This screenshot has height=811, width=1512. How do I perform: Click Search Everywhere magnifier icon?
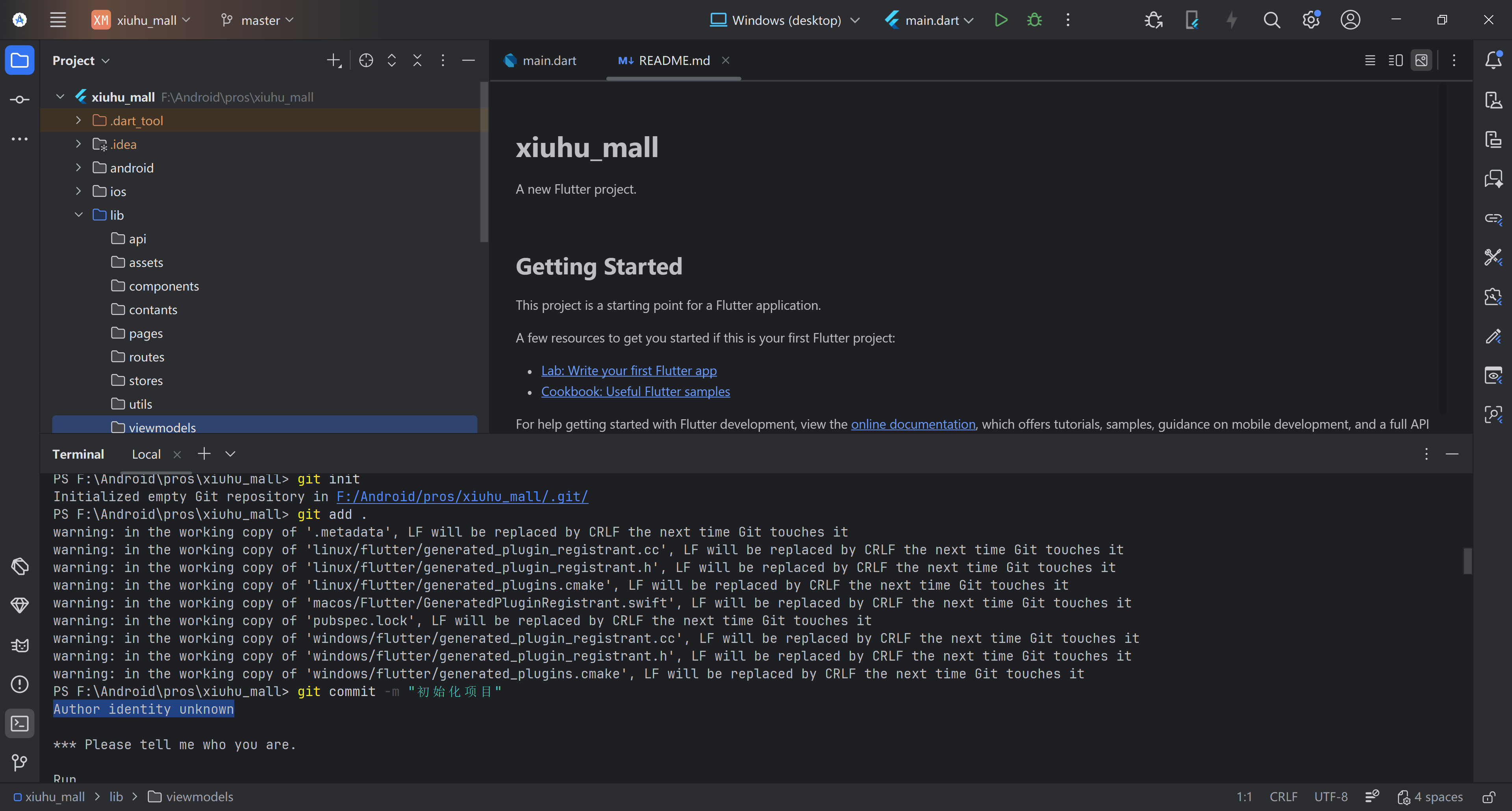[1271, 20]
